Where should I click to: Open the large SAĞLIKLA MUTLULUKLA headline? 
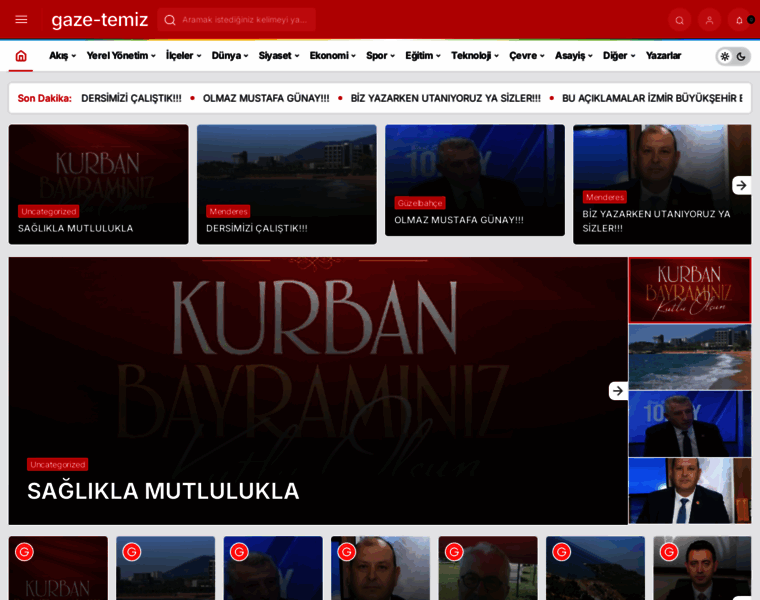[163, 491]
